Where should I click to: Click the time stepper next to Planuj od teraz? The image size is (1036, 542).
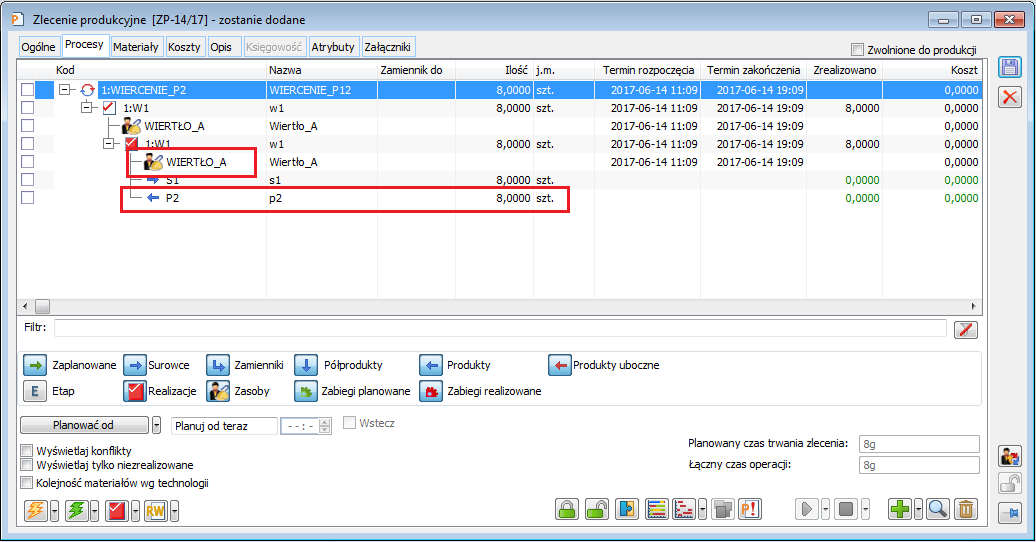[x=324, y=426]
